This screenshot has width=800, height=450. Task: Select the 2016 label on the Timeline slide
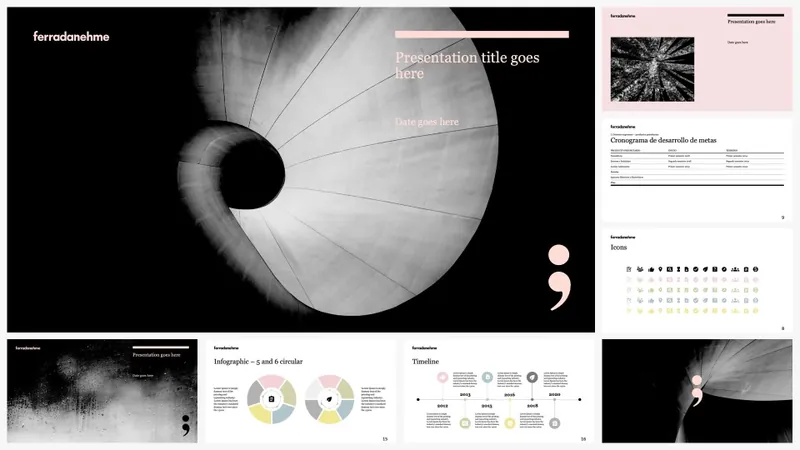coord(510,394)
